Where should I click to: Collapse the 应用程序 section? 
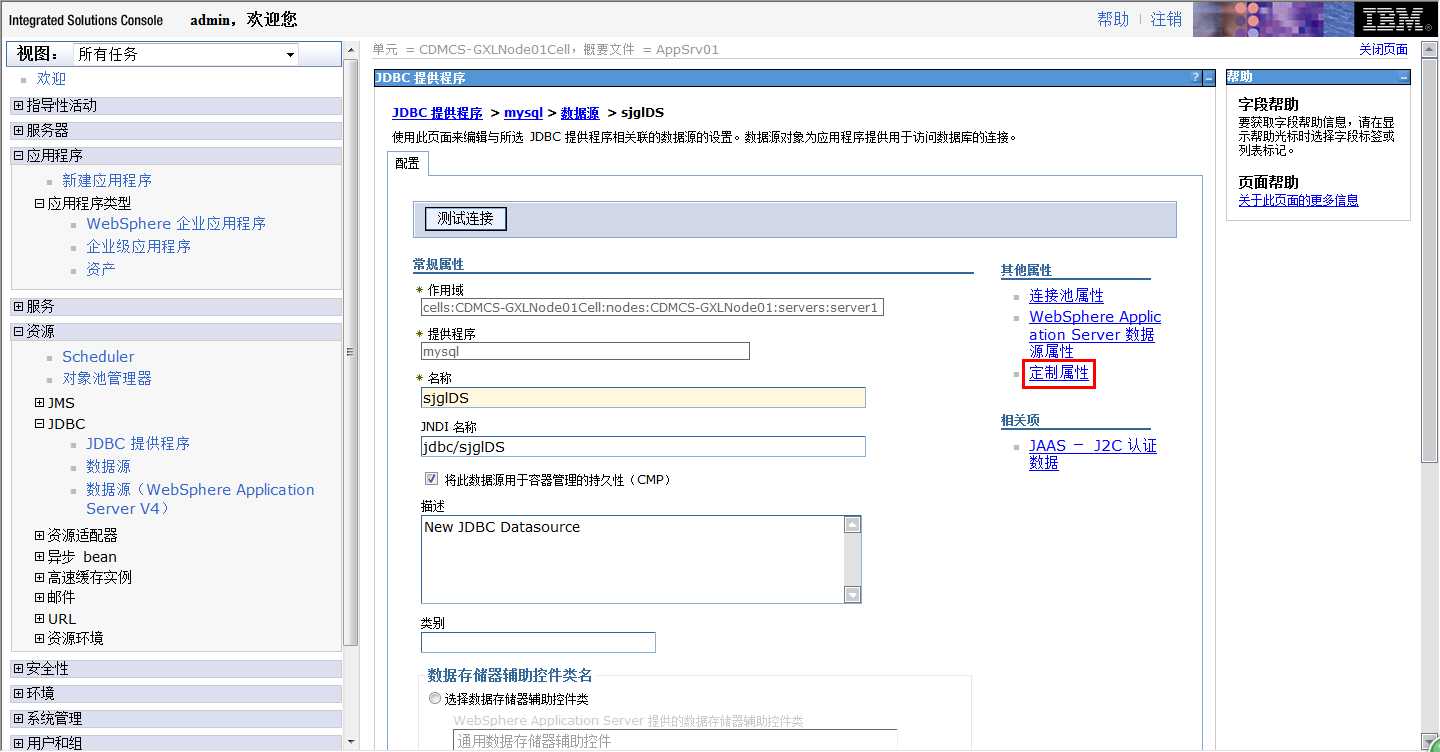point(19,155)
